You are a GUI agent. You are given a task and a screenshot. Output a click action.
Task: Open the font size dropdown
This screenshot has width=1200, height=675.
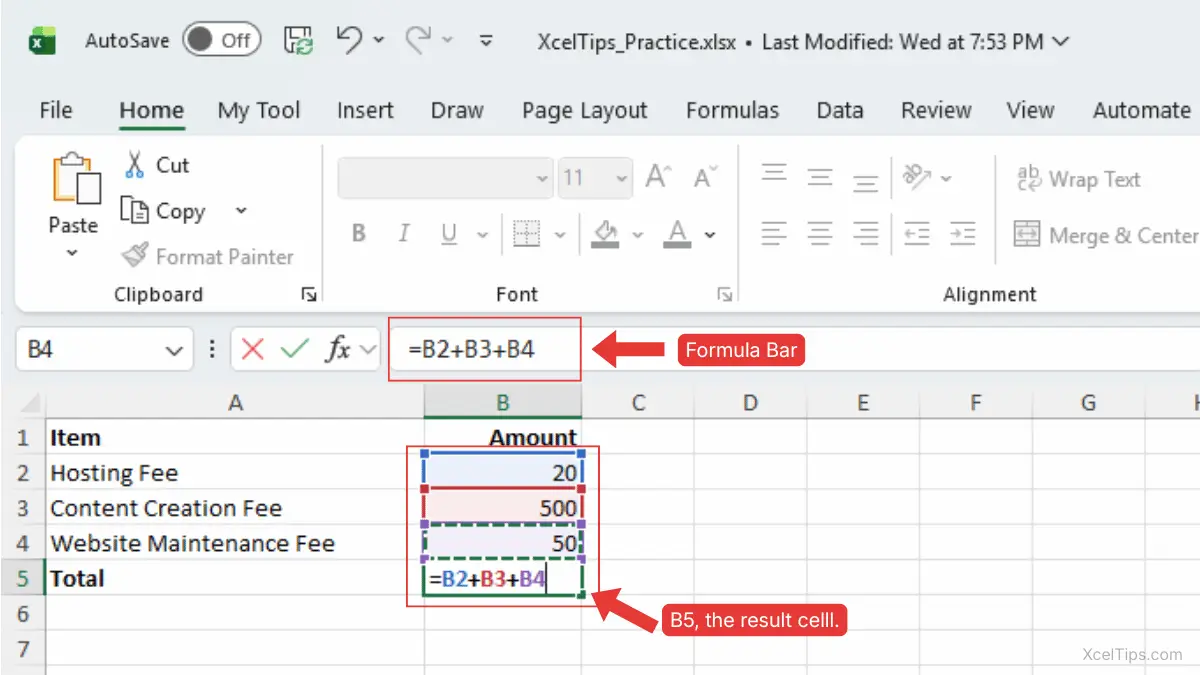coord(622,180)
